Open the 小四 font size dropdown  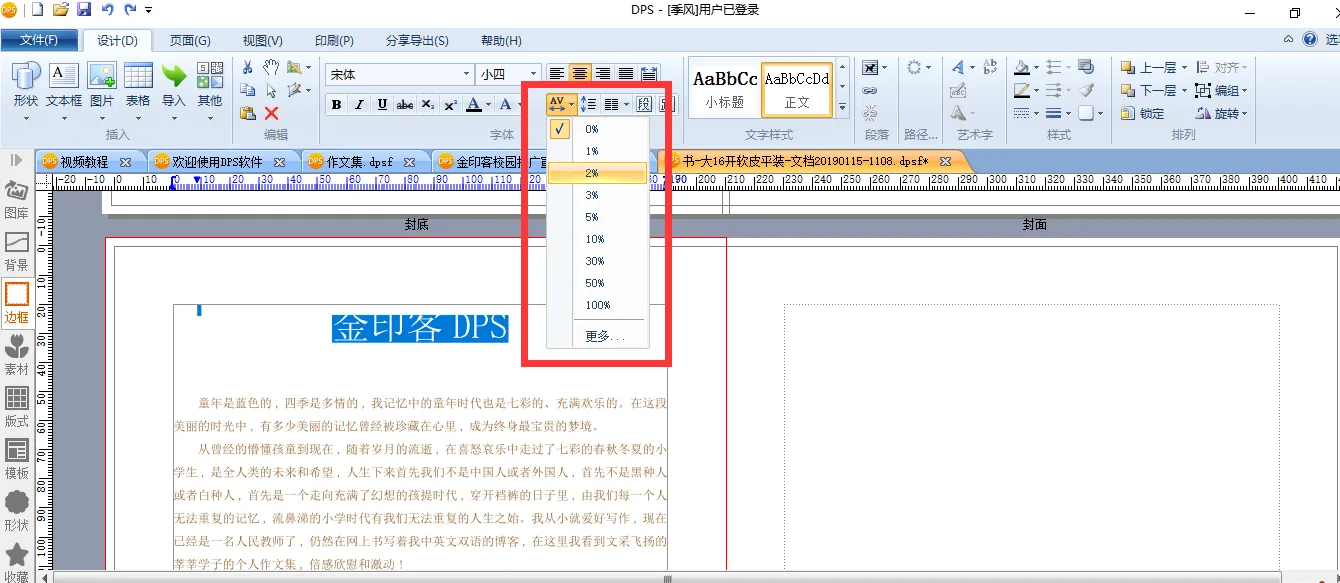coord(533,74)
